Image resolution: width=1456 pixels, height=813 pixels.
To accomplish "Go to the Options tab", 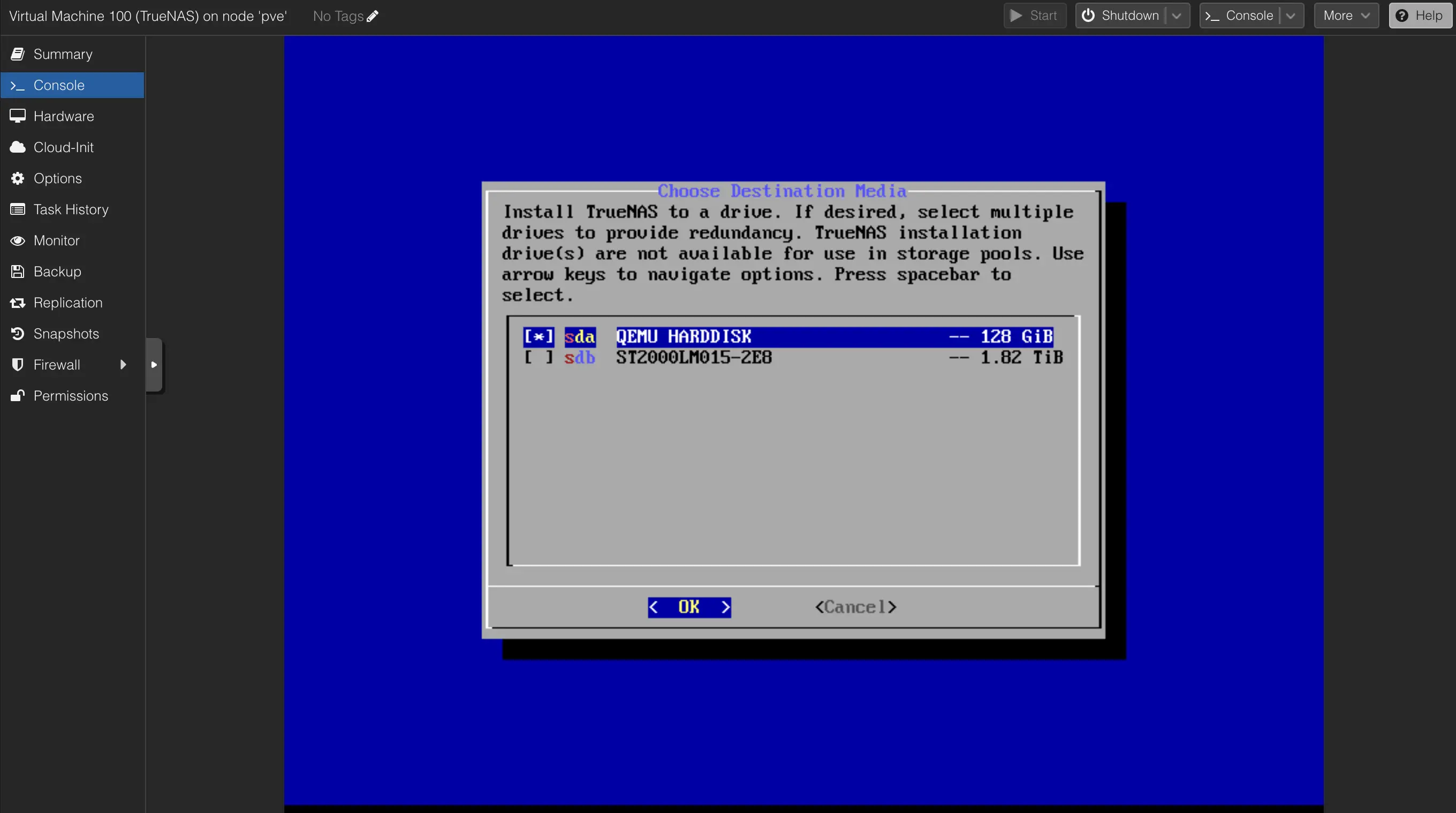I will [72, 179].
